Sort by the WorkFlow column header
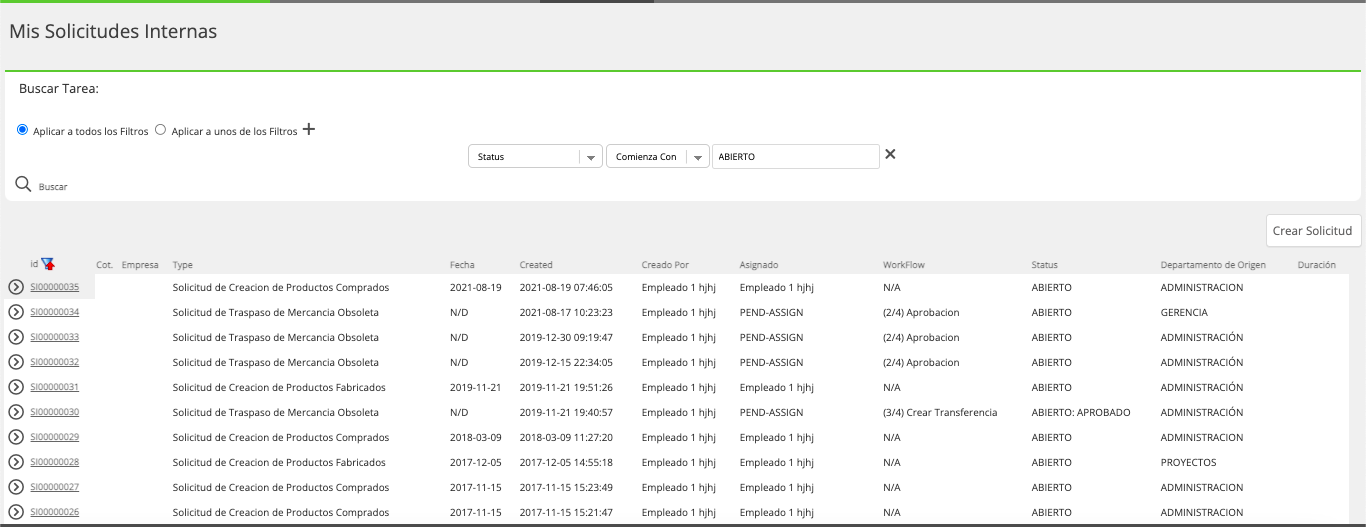The image size is (1366, 527). click(x=904, y=265)
